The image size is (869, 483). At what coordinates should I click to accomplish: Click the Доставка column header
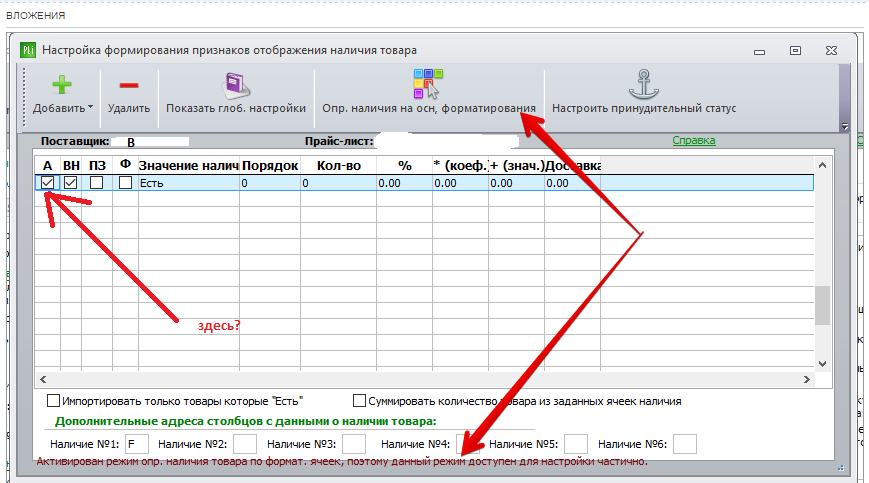click(572, 166)
